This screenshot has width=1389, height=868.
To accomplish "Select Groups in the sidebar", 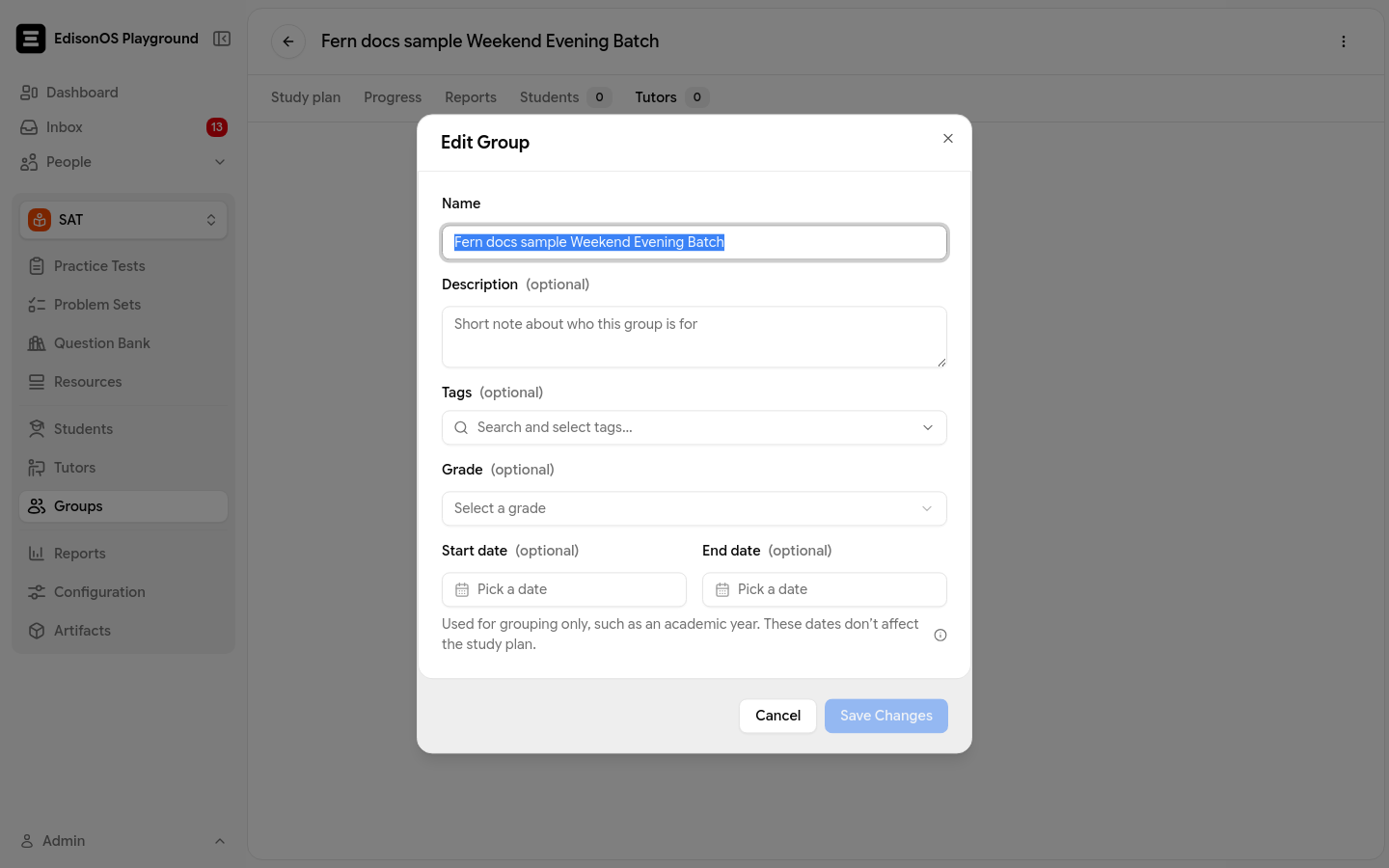I will tap(123, 506).
